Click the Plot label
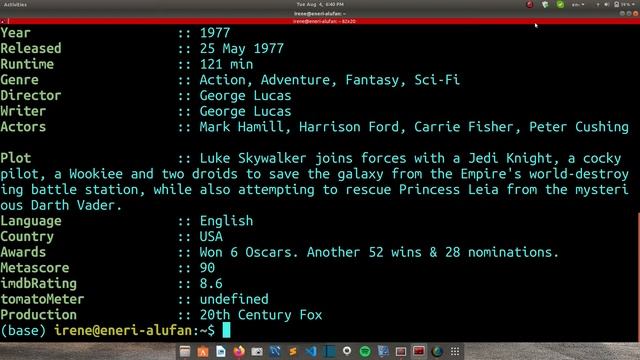 [16, 158]
